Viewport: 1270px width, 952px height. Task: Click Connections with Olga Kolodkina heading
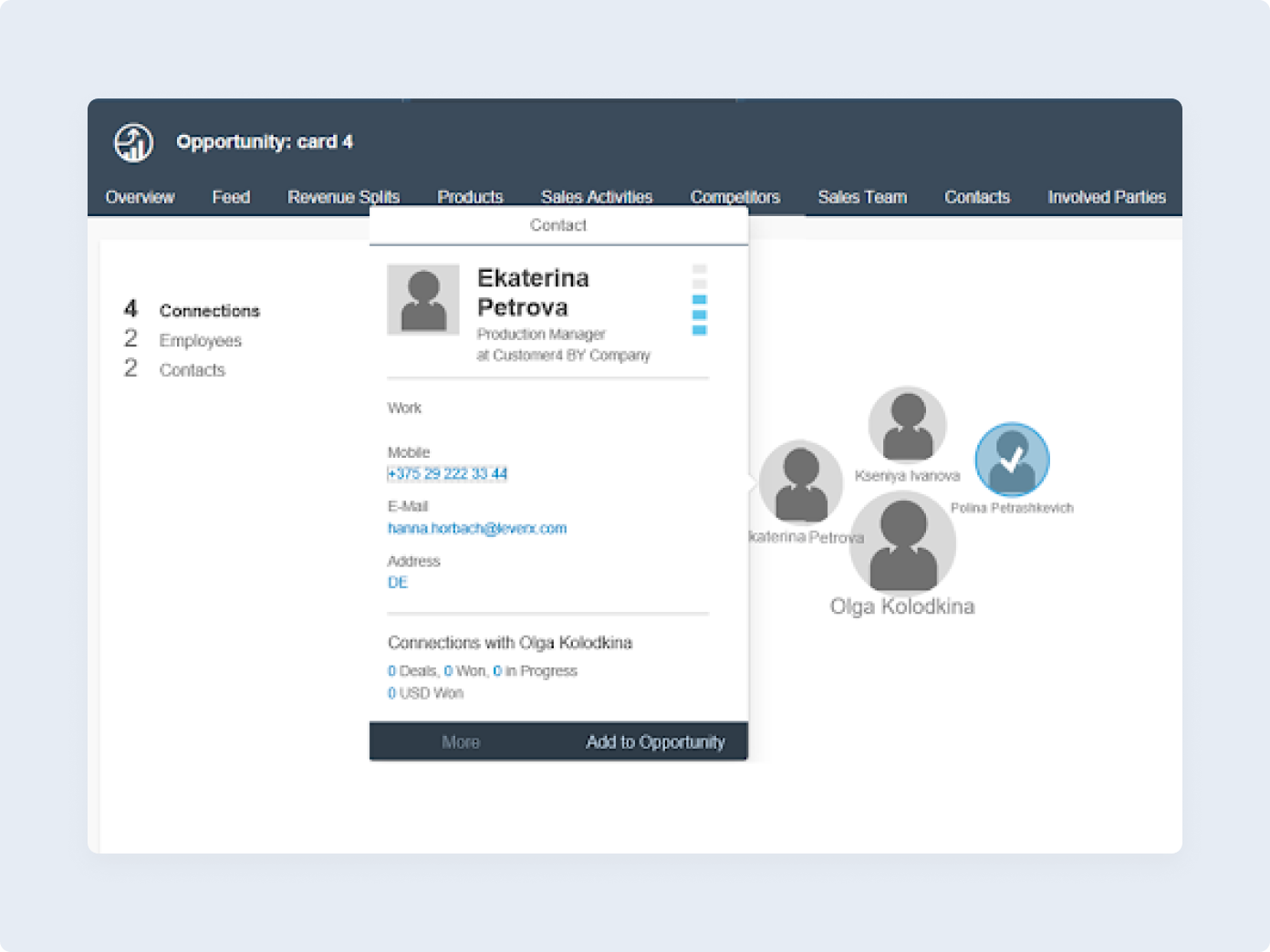tap(510, 643)
